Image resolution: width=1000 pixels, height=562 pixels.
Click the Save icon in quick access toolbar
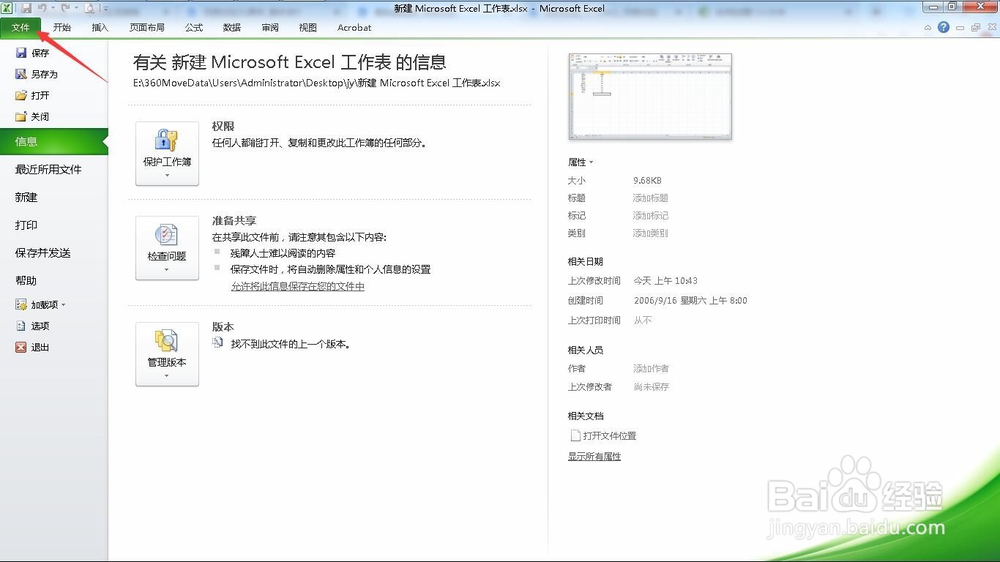click(x=26, y=8)
